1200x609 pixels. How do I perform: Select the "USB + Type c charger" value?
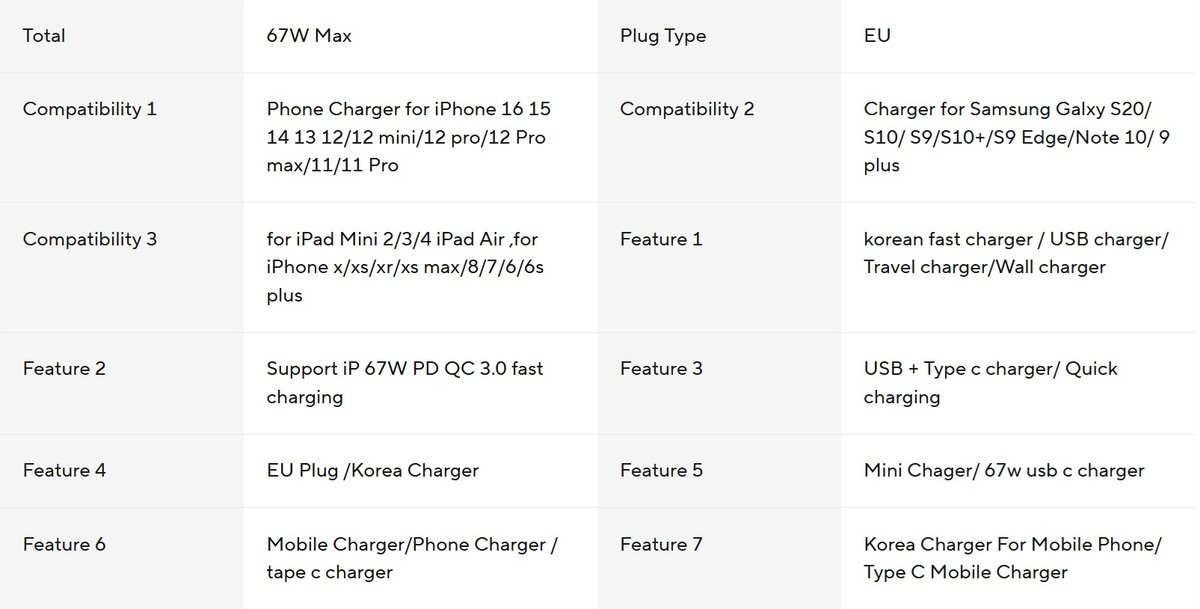(x=990, y=383)
